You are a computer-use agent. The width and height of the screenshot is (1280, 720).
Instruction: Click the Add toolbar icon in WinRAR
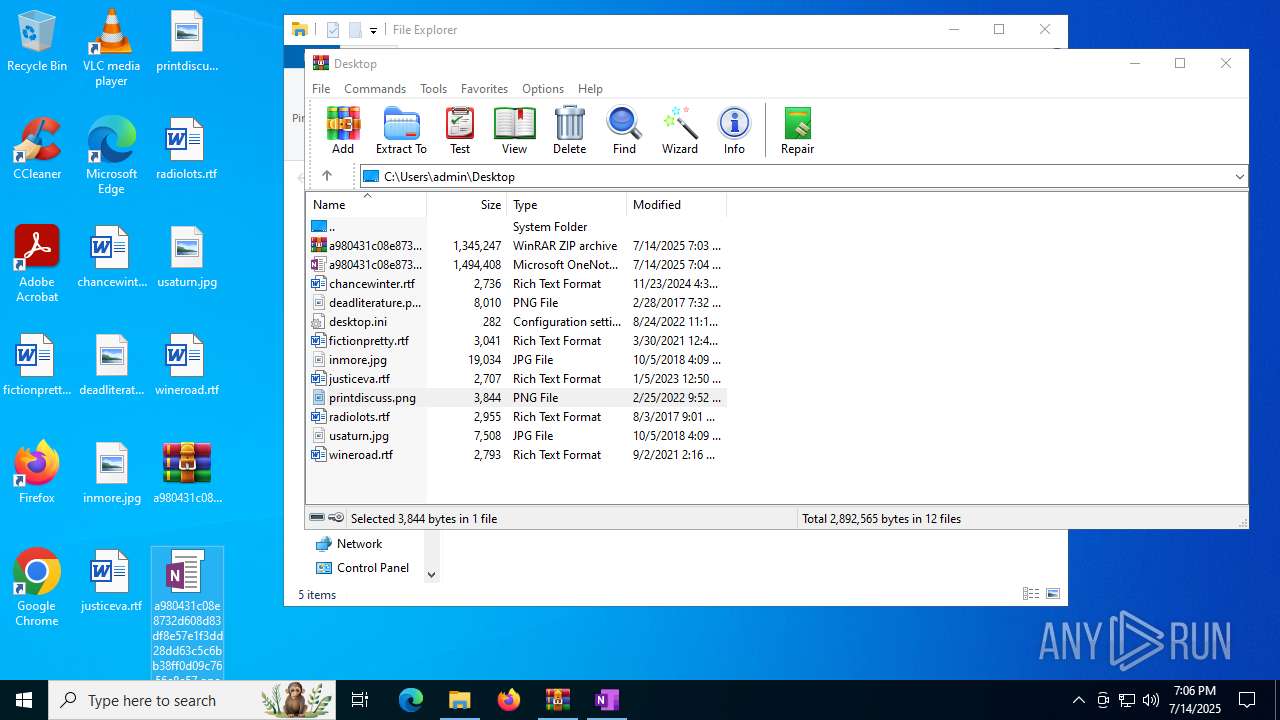click(x=343, y=131)
